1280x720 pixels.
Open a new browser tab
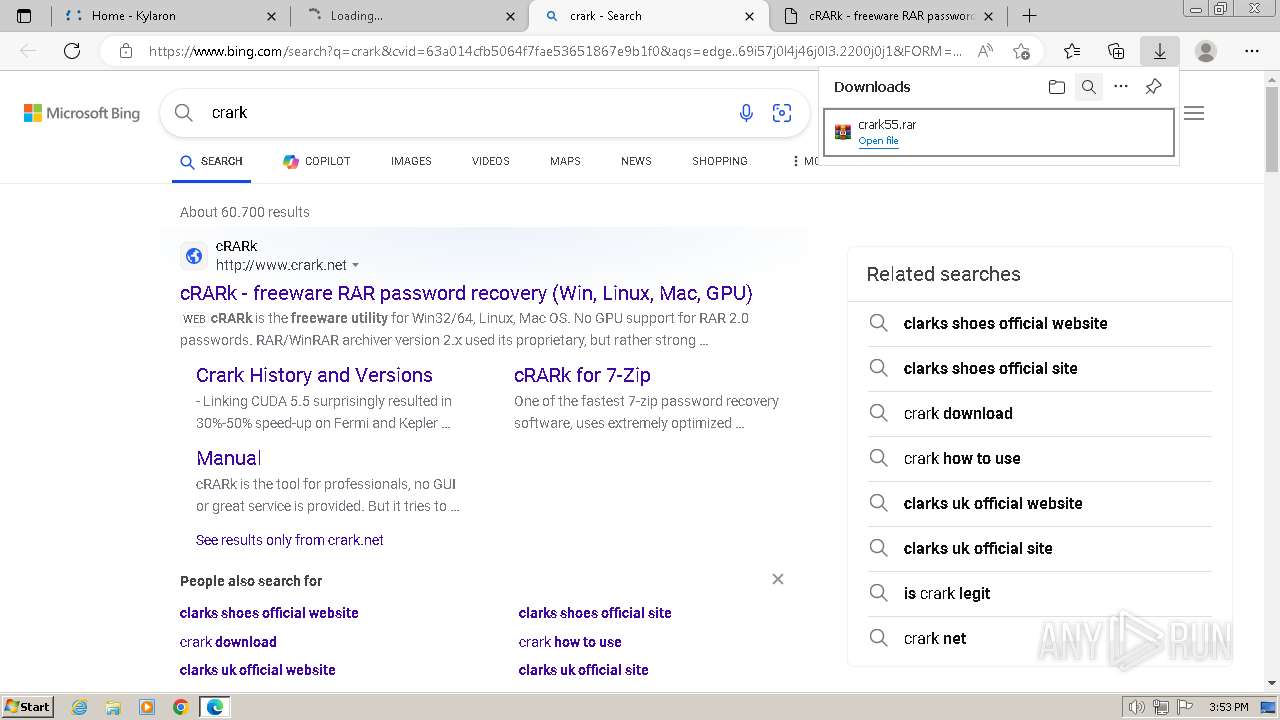pyautogui.click(x=1029, y=16)
